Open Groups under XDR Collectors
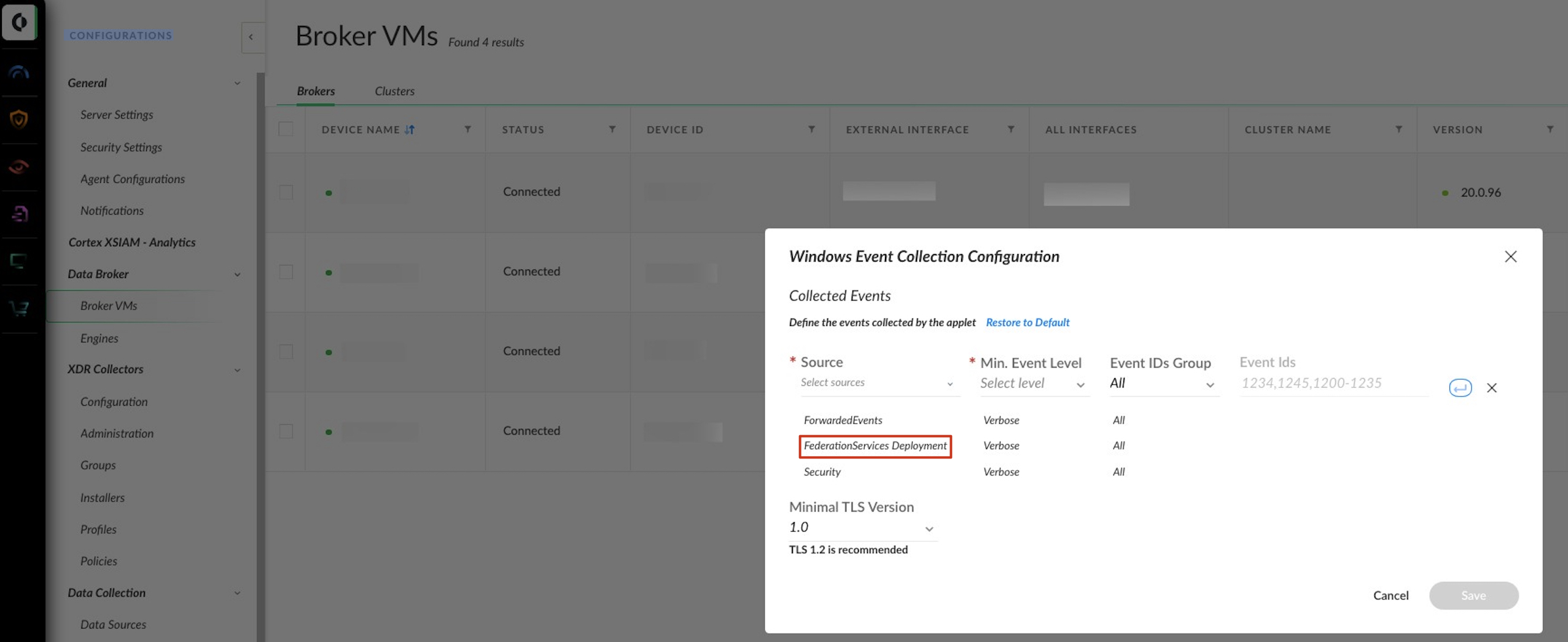The height and width of the screenshot is (642, 1568). (98, 465)
